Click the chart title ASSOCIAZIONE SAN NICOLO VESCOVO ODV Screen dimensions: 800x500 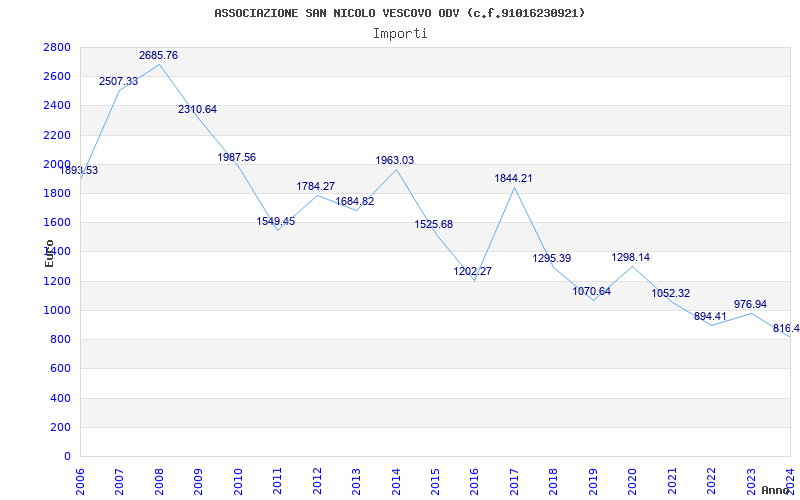(x=399, y=13)
